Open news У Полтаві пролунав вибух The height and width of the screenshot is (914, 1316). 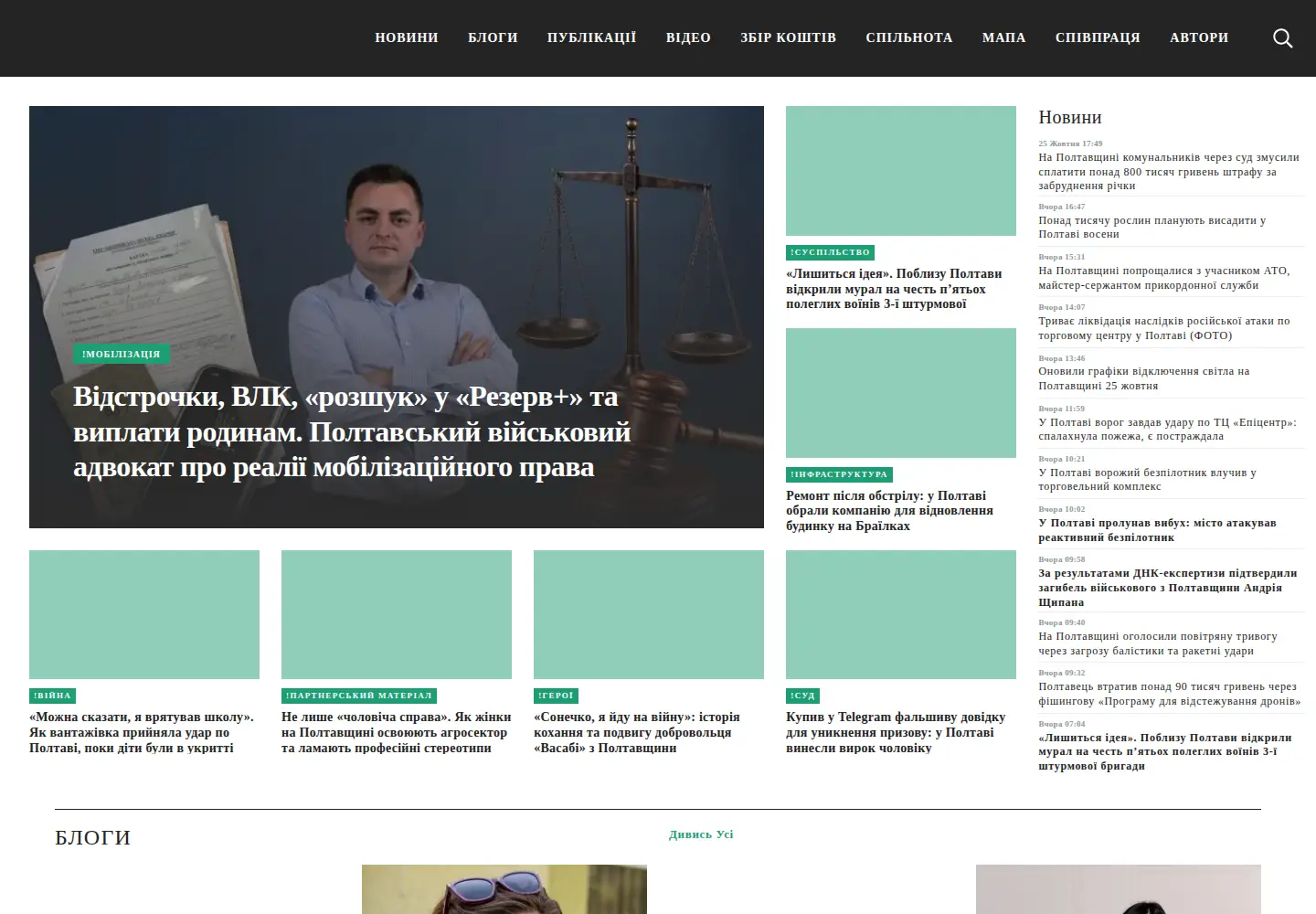coord(1157,530)
